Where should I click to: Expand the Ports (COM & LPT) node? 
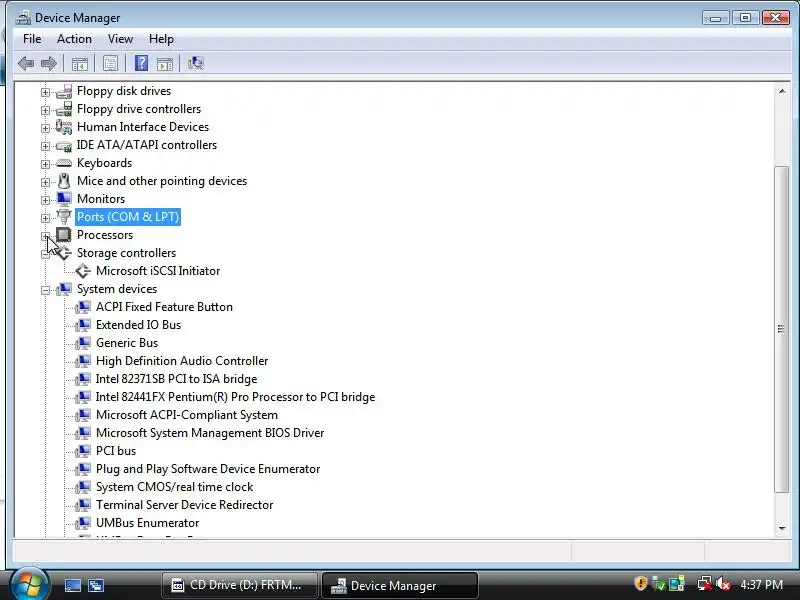pyautogui.click(x=45, y=218)
